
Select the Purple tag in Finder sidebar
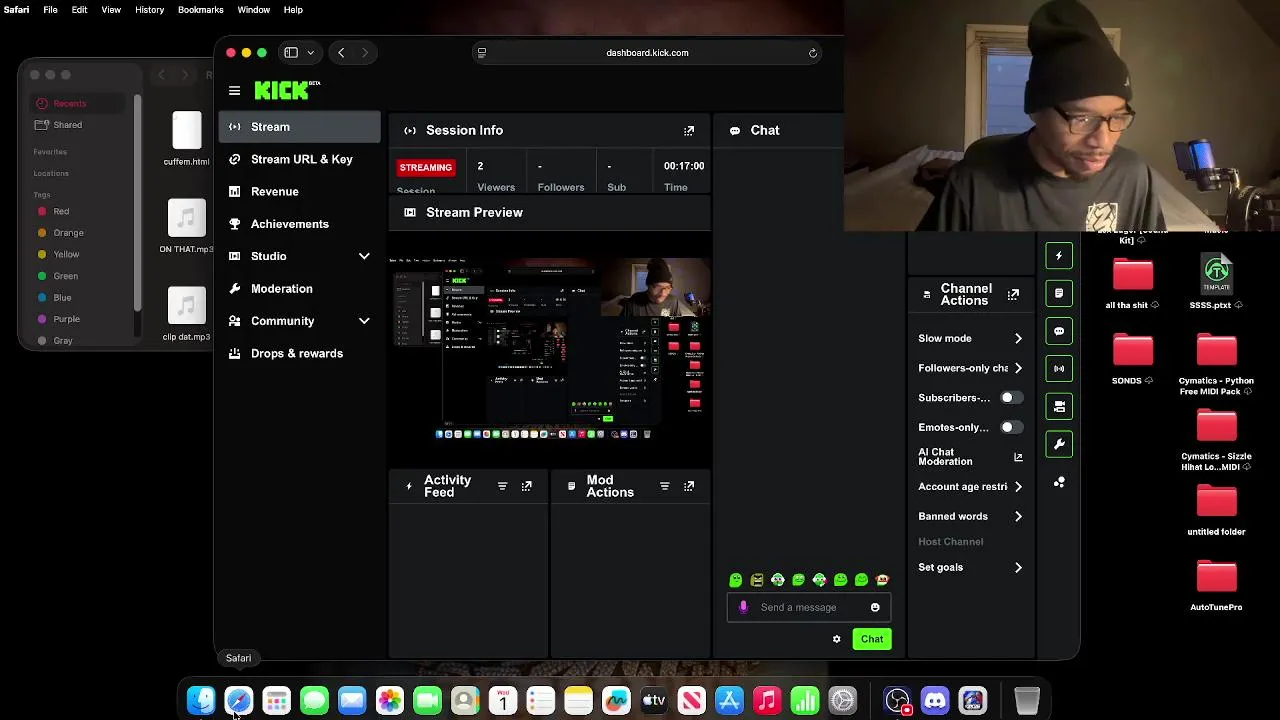click(66, 319)
